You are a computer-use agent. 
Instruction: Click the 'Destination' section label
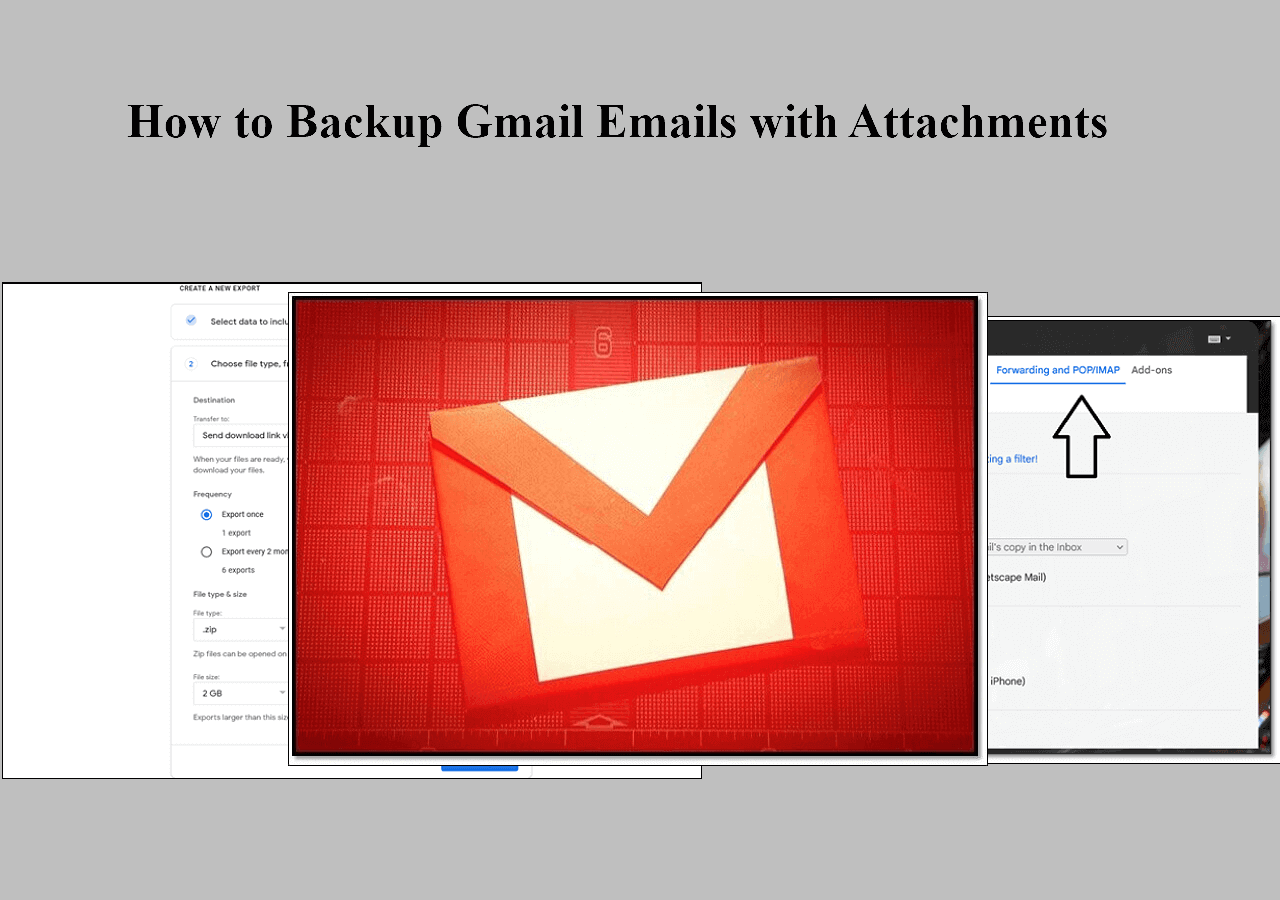(214, 400)
